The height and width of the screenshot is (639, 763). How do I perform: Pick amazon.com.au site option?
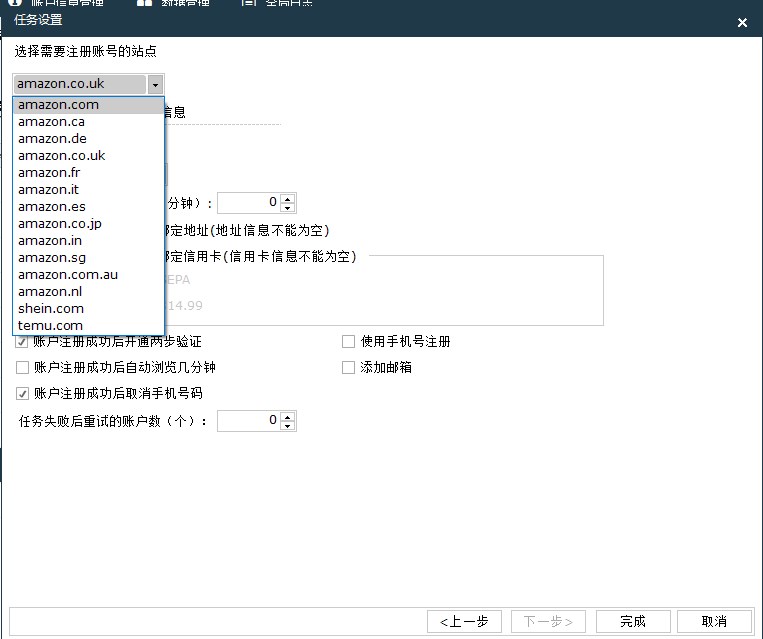point(88,275)
